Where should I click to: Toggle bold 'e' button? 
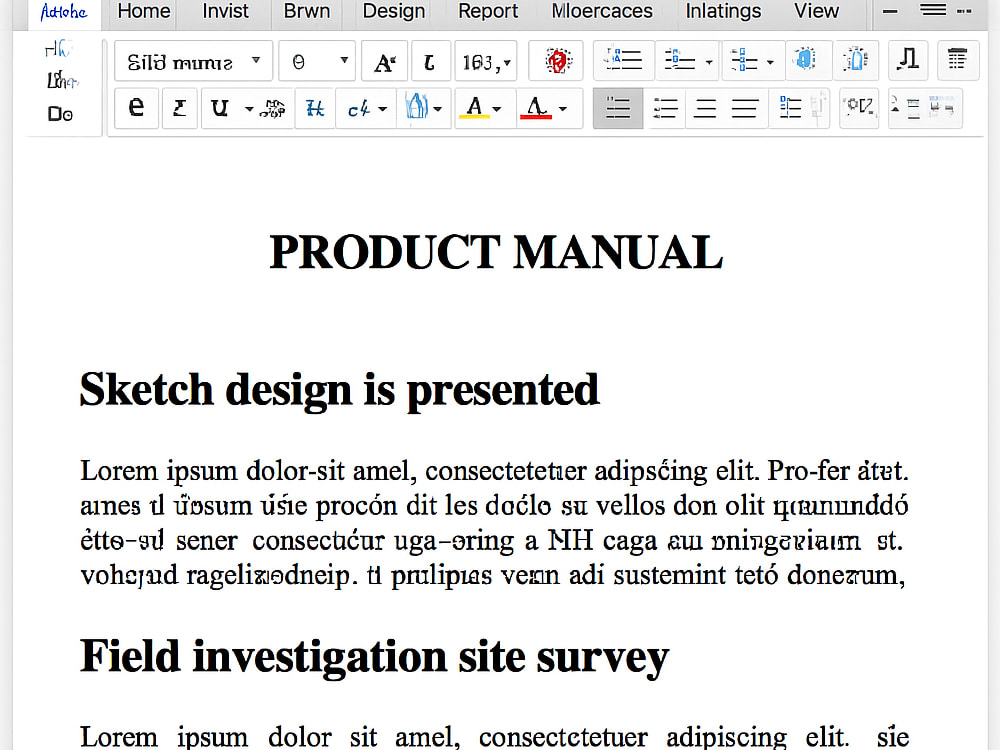point(136,108)
